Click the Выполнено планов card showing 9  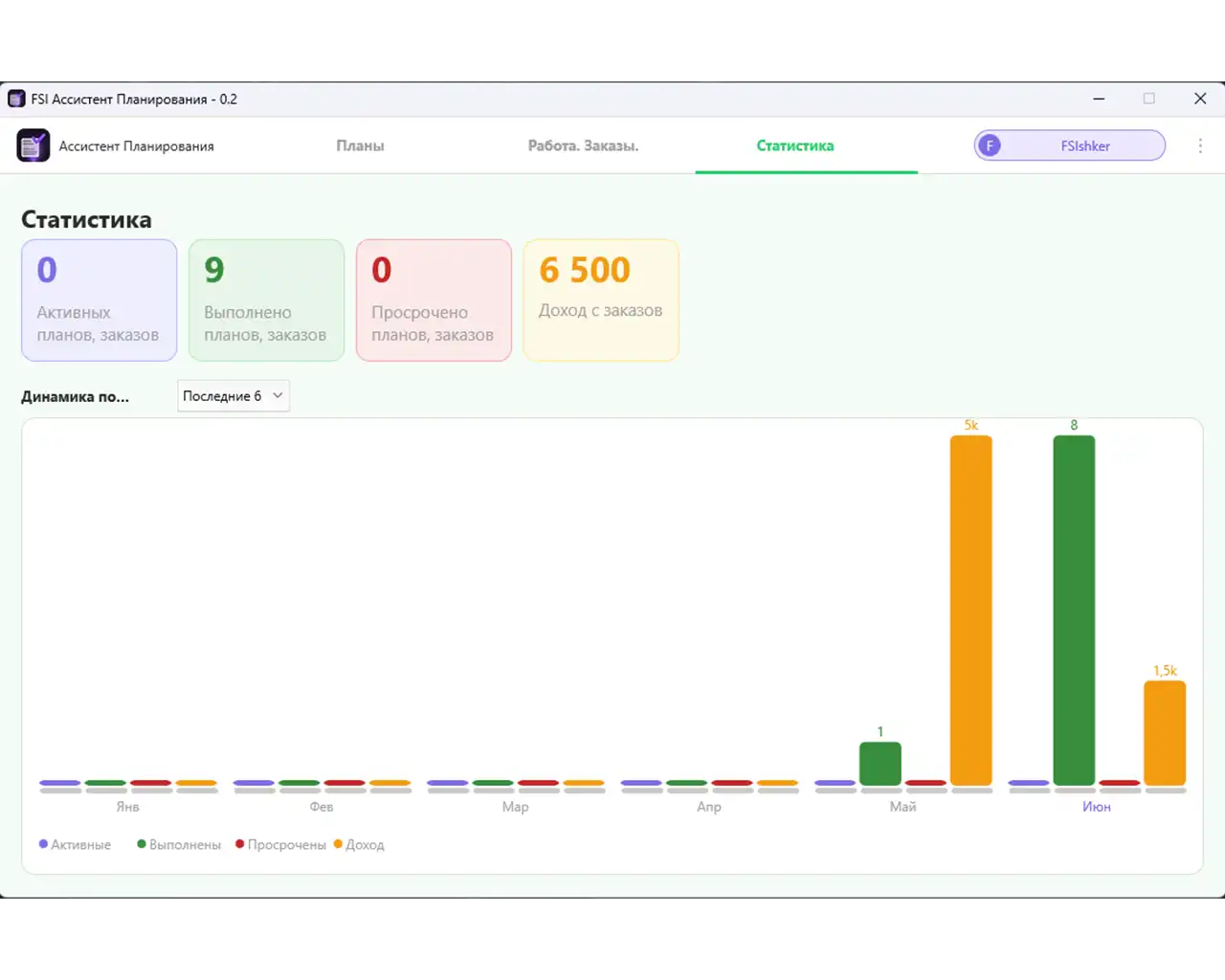(266, 301)
